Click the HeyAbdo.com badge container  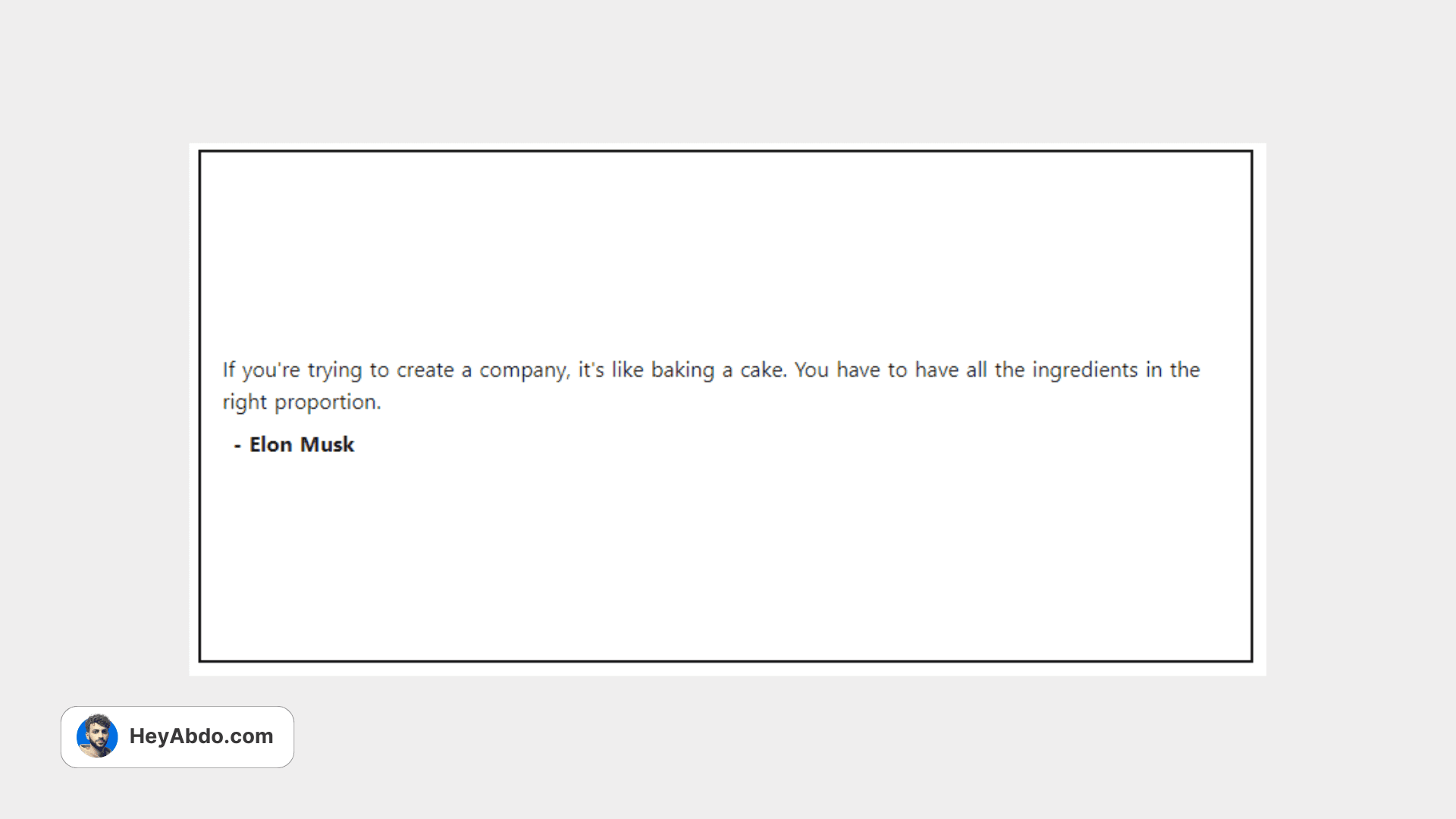pyautogui.click(x=177, y=736)
